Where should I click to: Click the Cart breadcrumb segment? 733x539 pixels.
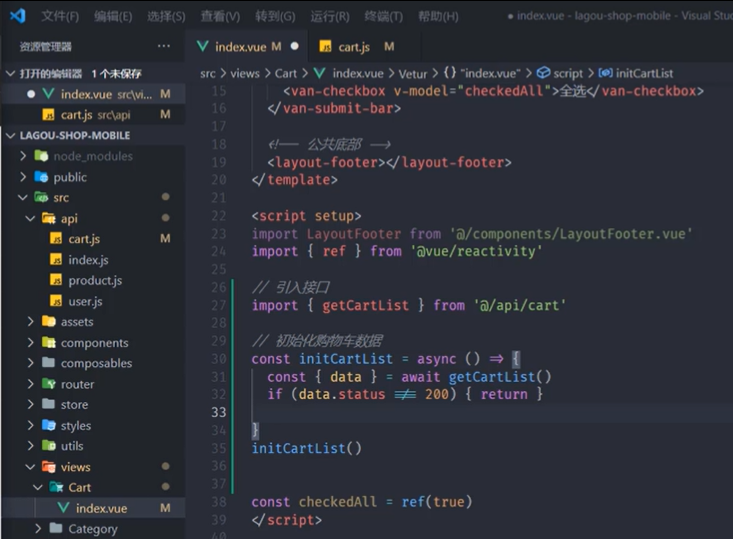point(286,73)
